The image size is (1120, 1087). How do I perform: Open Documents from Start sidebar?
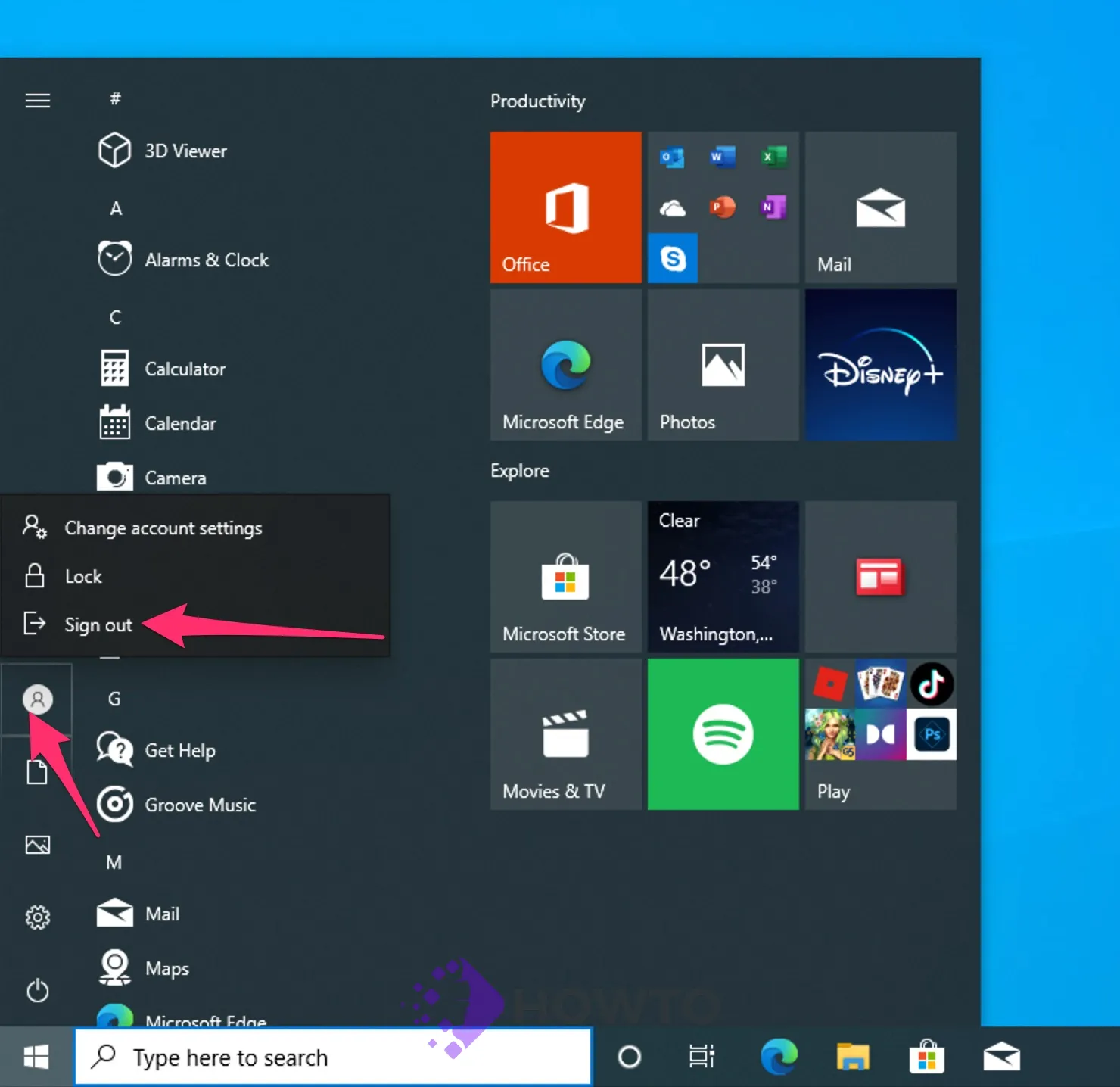[x=38, y=772]
